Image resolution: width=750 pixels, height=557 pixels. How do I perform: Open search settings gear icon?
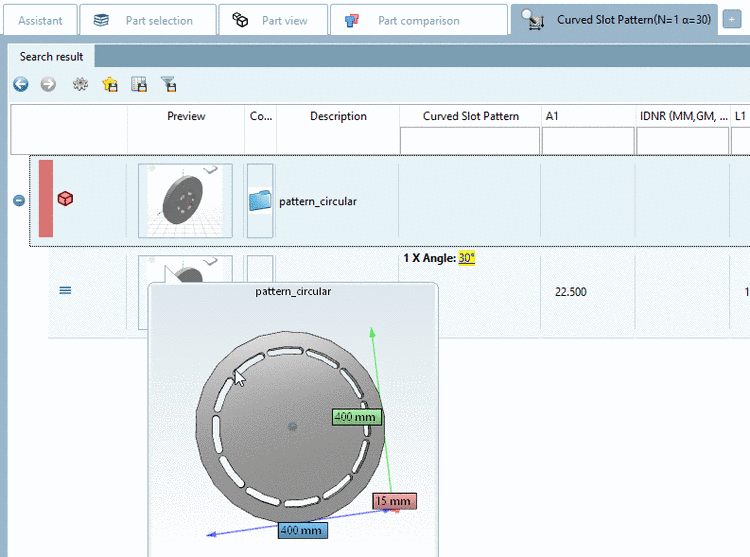[x=80, y=85]
